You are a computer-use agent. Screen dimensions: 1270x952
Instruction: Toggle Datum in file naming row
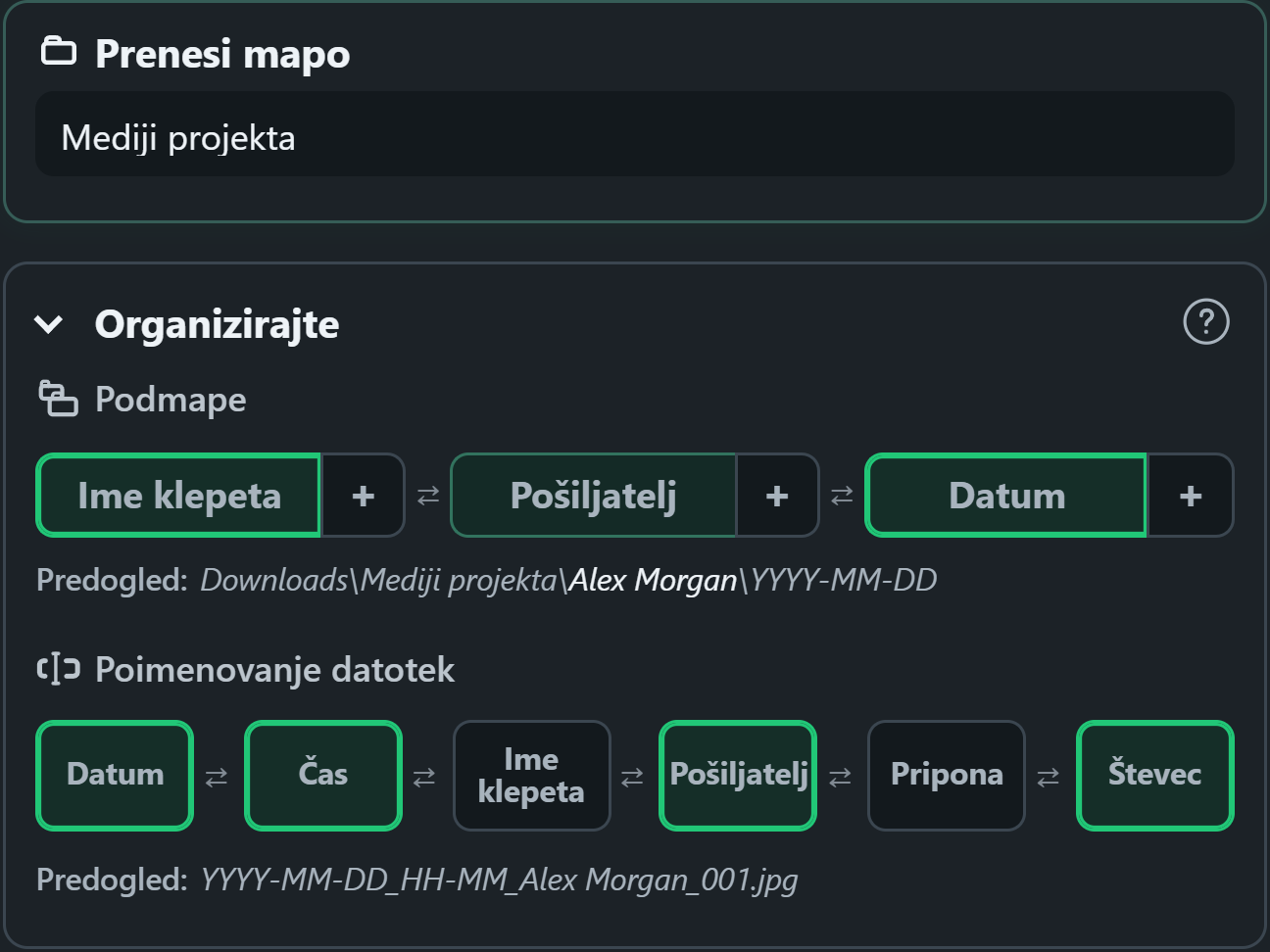coord(115,775)
